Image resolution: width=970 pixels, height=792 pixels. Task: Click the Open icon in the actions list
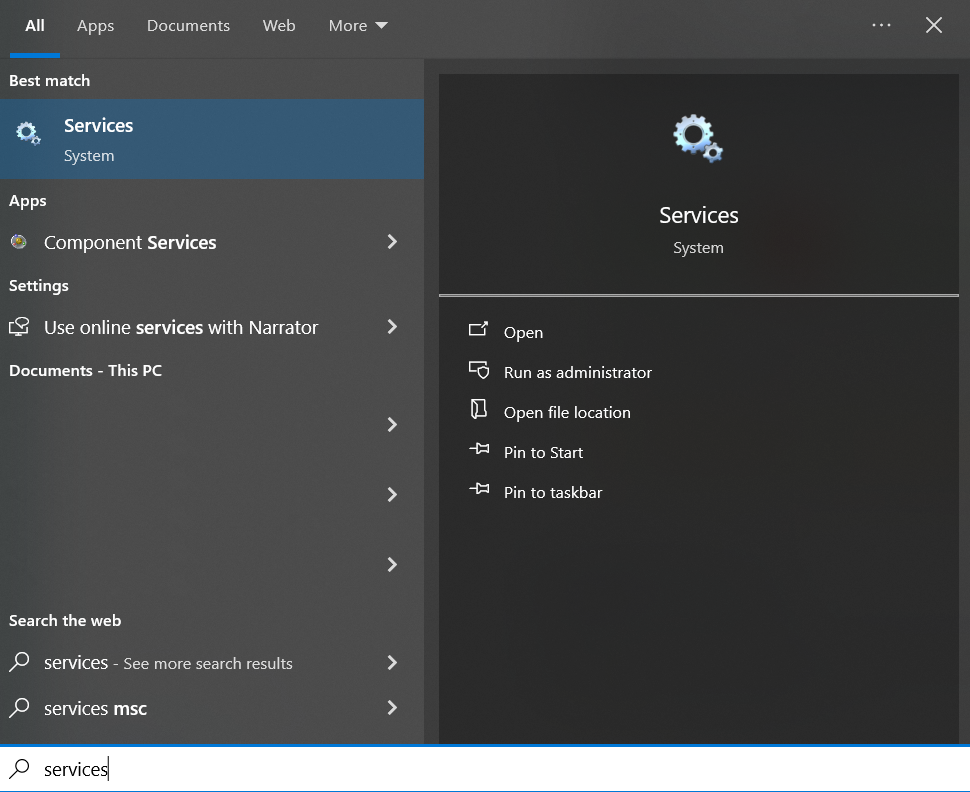pyautogui.click(x=478, y=329)
